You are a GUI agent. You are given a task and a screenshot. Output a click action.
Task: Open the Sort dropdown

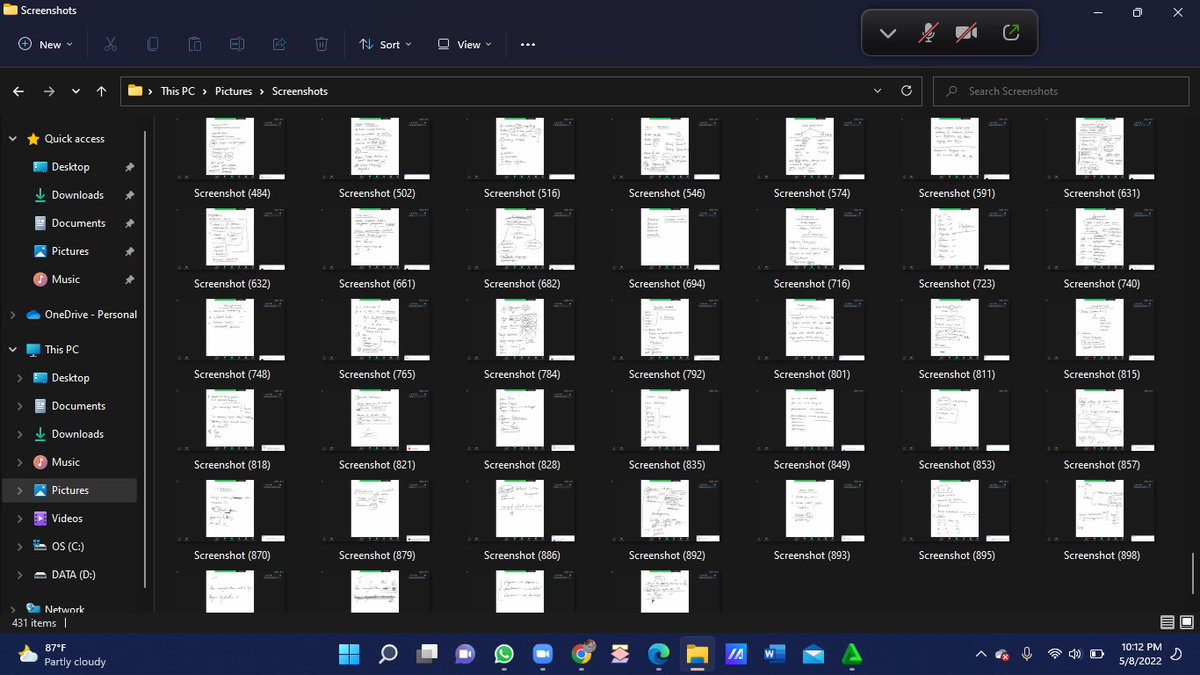point(385,44)
